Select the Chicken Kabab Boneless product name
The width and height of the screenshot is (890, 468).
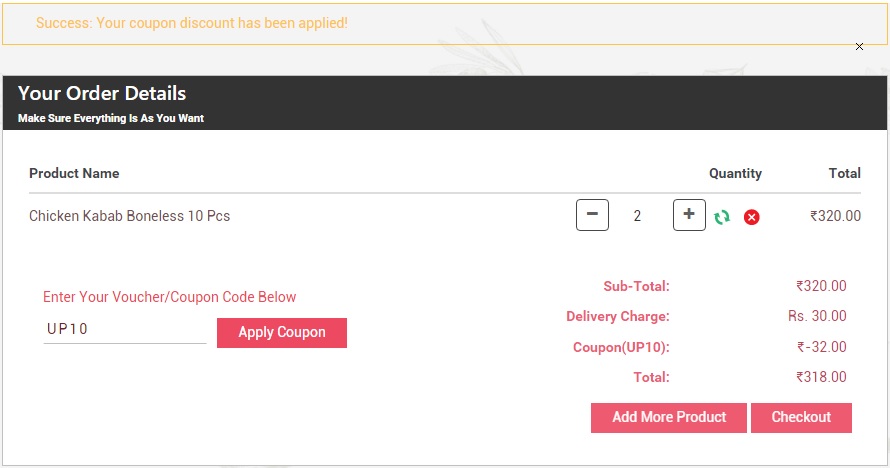129,216
